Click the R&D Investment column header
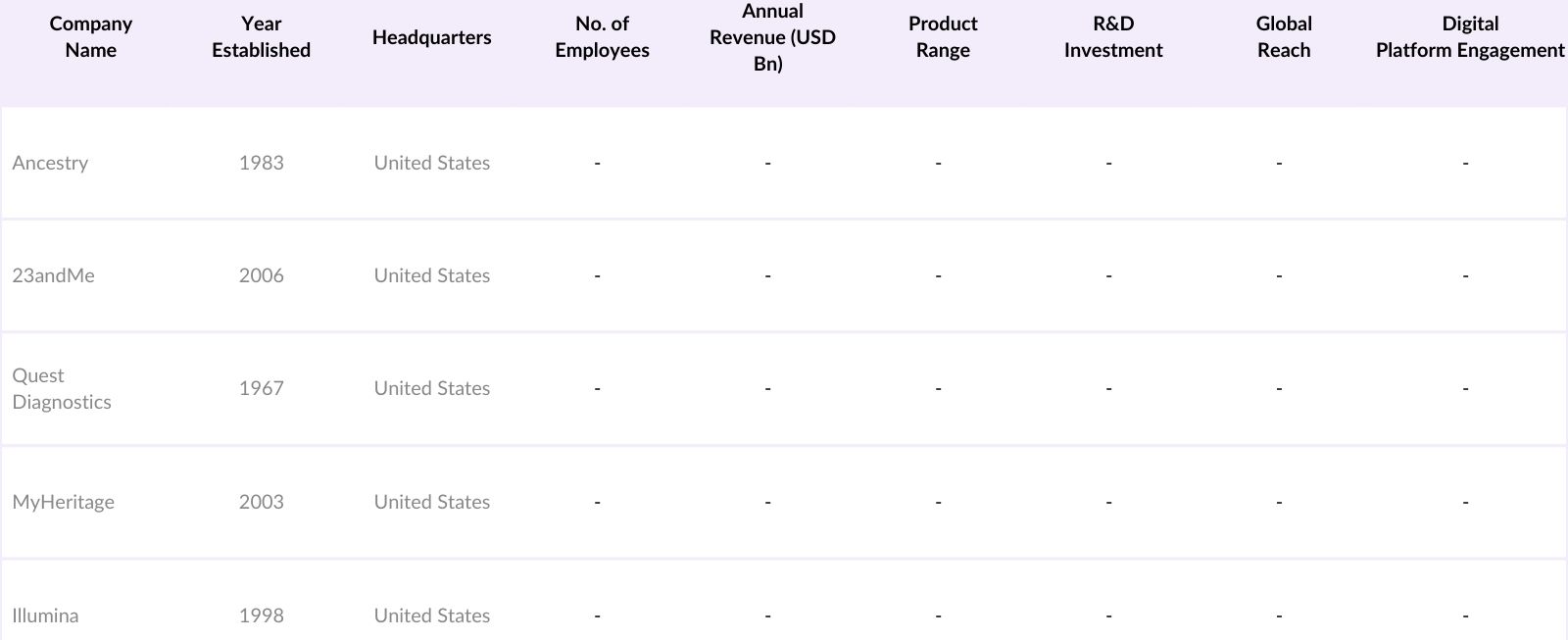The height and width of the screenshot is (640, 1568). pyautogui.click(x=1113, y=37)
